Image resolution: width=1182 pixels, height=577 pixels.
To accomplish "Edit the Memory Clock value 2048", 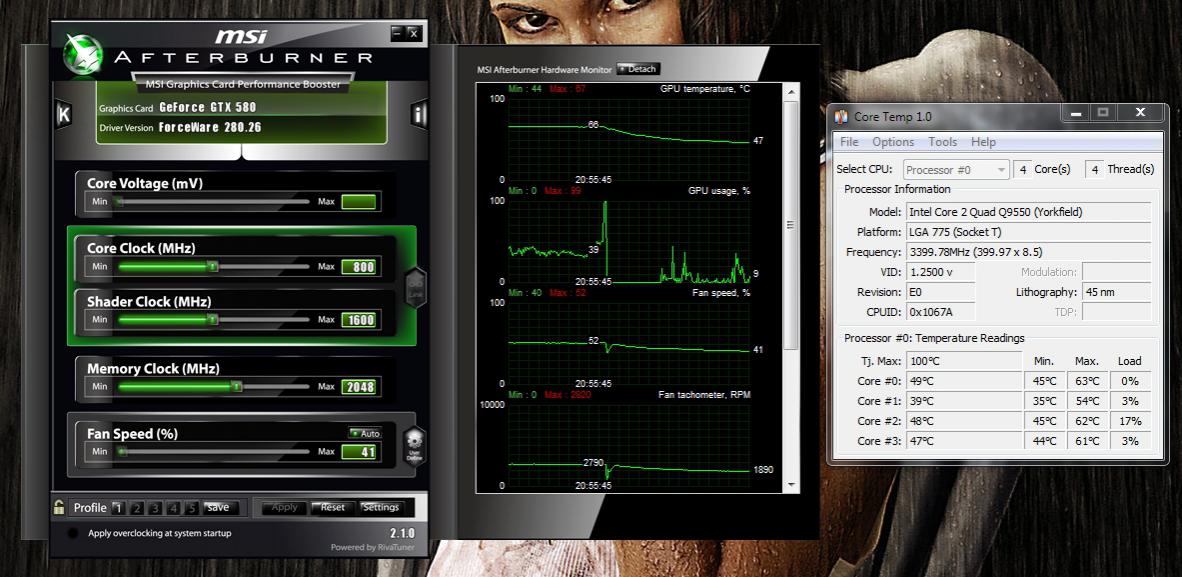I will pos(358,387).
